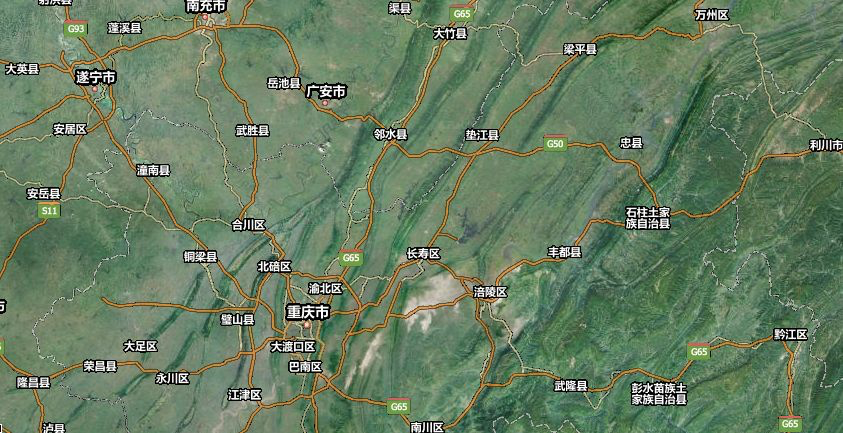Screen dimensions: 843x433
Task: Select the 丰都县 county label
Action: tap(565, 252)
